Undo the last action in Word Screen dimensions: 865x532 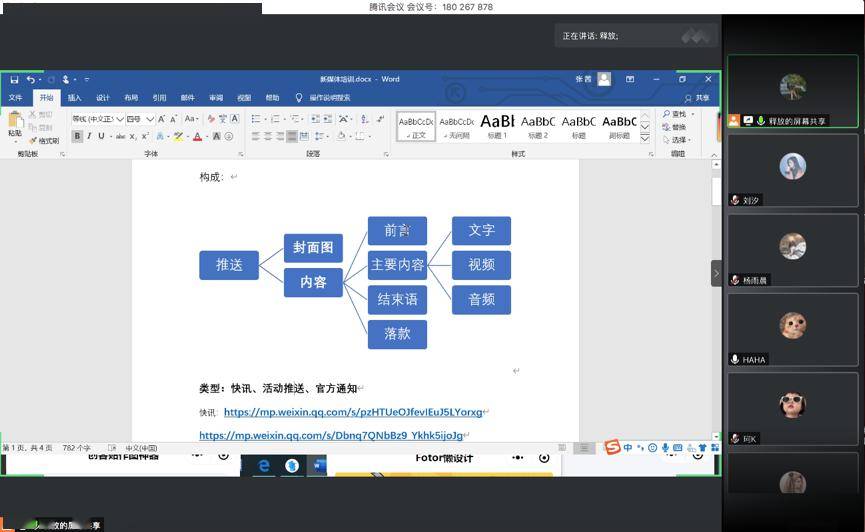[x=30, y=79]
